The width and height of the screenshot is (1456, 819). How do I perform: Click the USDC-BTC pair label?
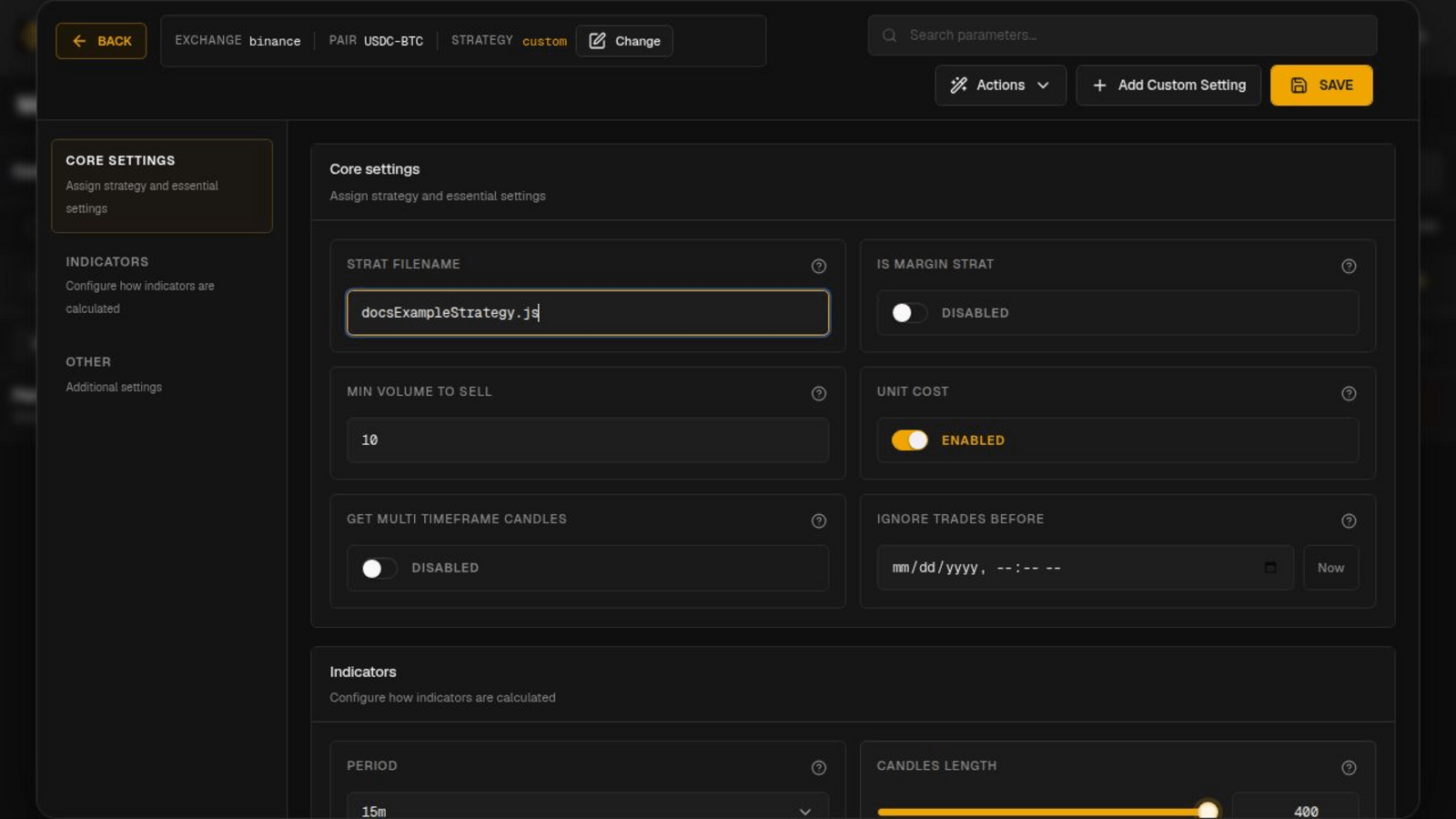point(393,41)
